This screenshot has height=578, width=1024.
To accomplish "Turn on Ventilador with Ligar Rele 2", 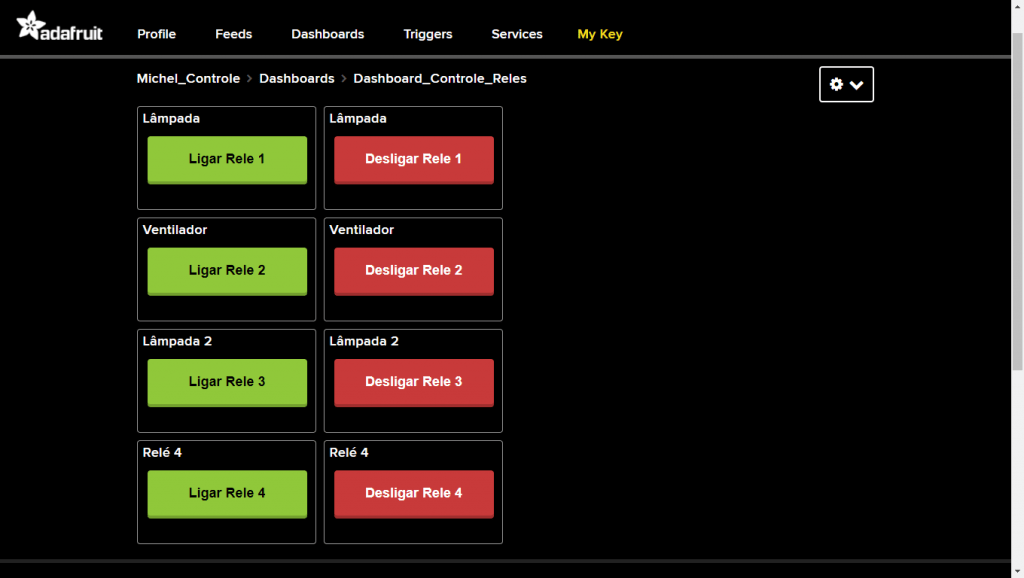I will 227,271.
